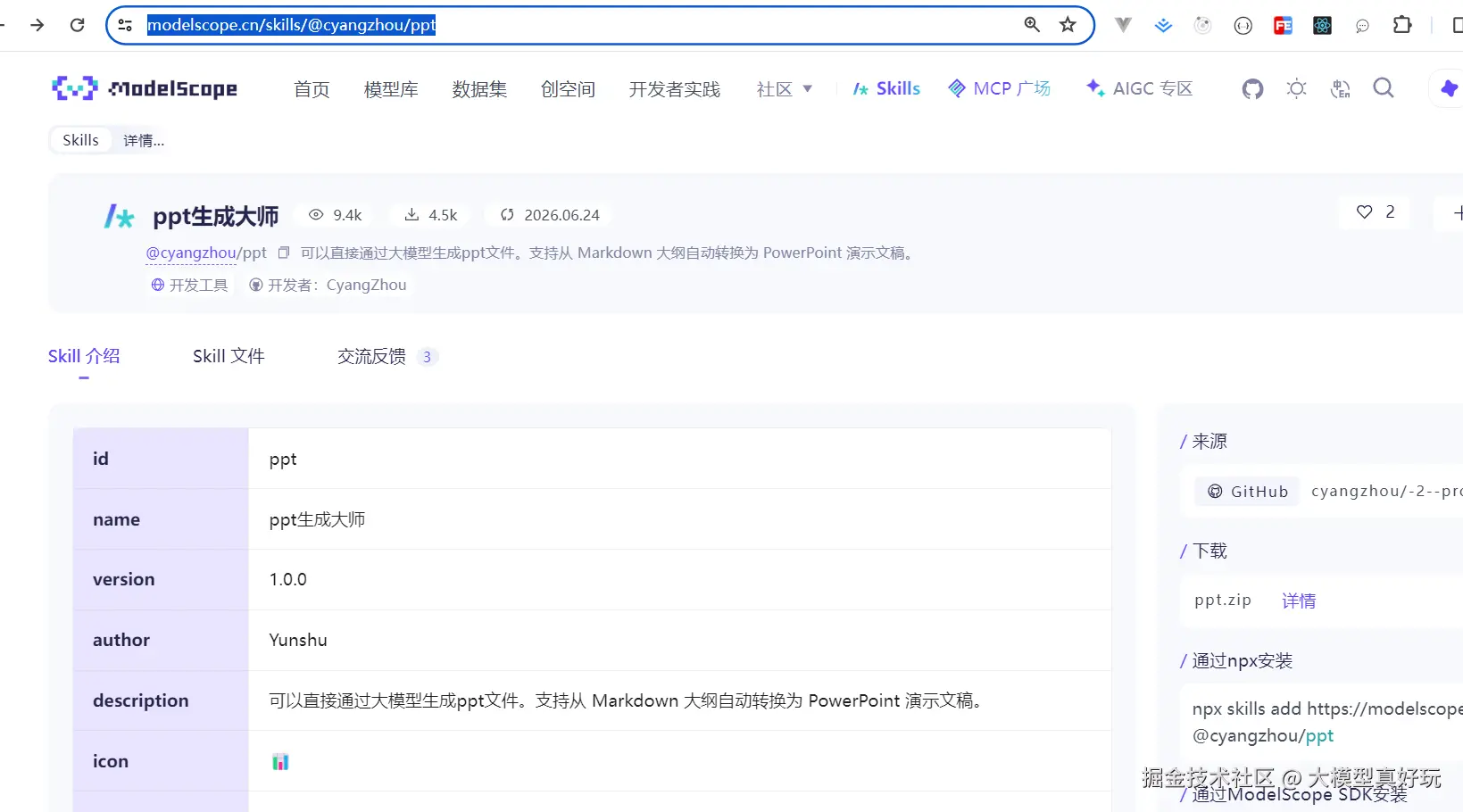Click the 开发者: CyangZhou tag
Screen dimensions: 1463x812
coord(328,285)
